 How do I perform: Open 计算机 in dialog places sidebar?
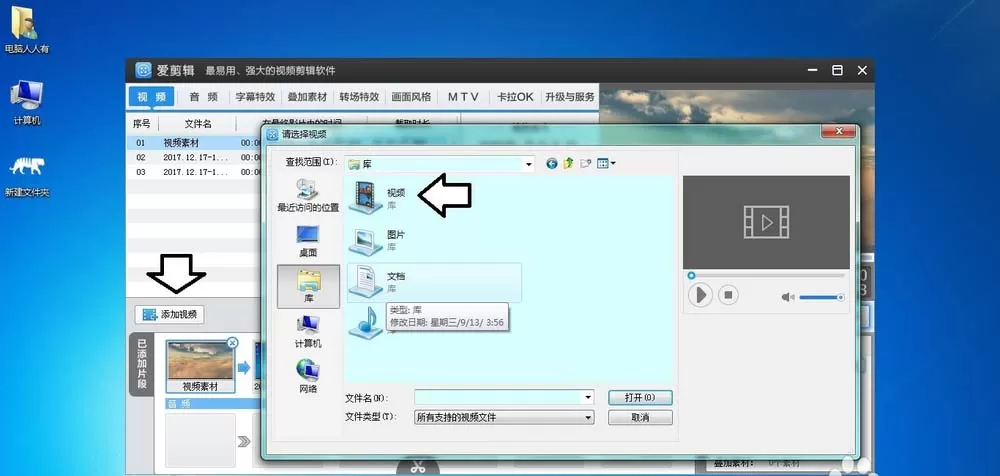(x=308, y=332)
